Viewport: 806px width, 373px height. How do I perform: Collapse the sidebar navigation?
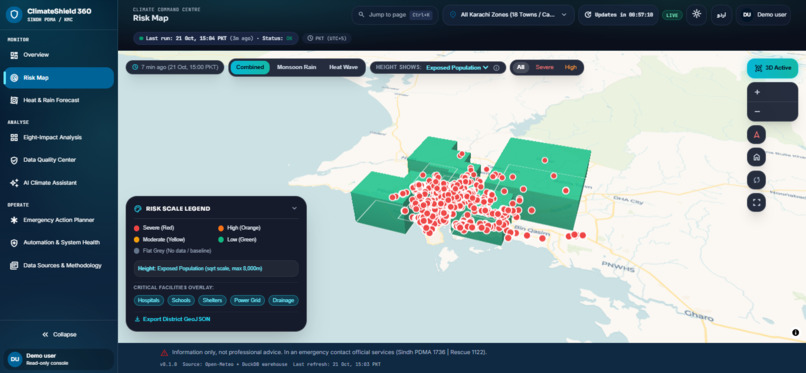(59, 334)
